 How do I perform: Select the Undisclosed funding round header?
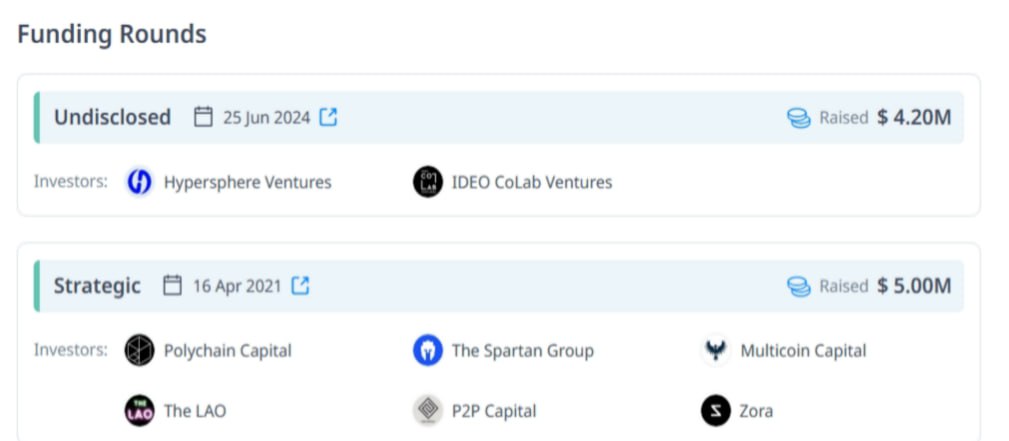coord(499,117)
